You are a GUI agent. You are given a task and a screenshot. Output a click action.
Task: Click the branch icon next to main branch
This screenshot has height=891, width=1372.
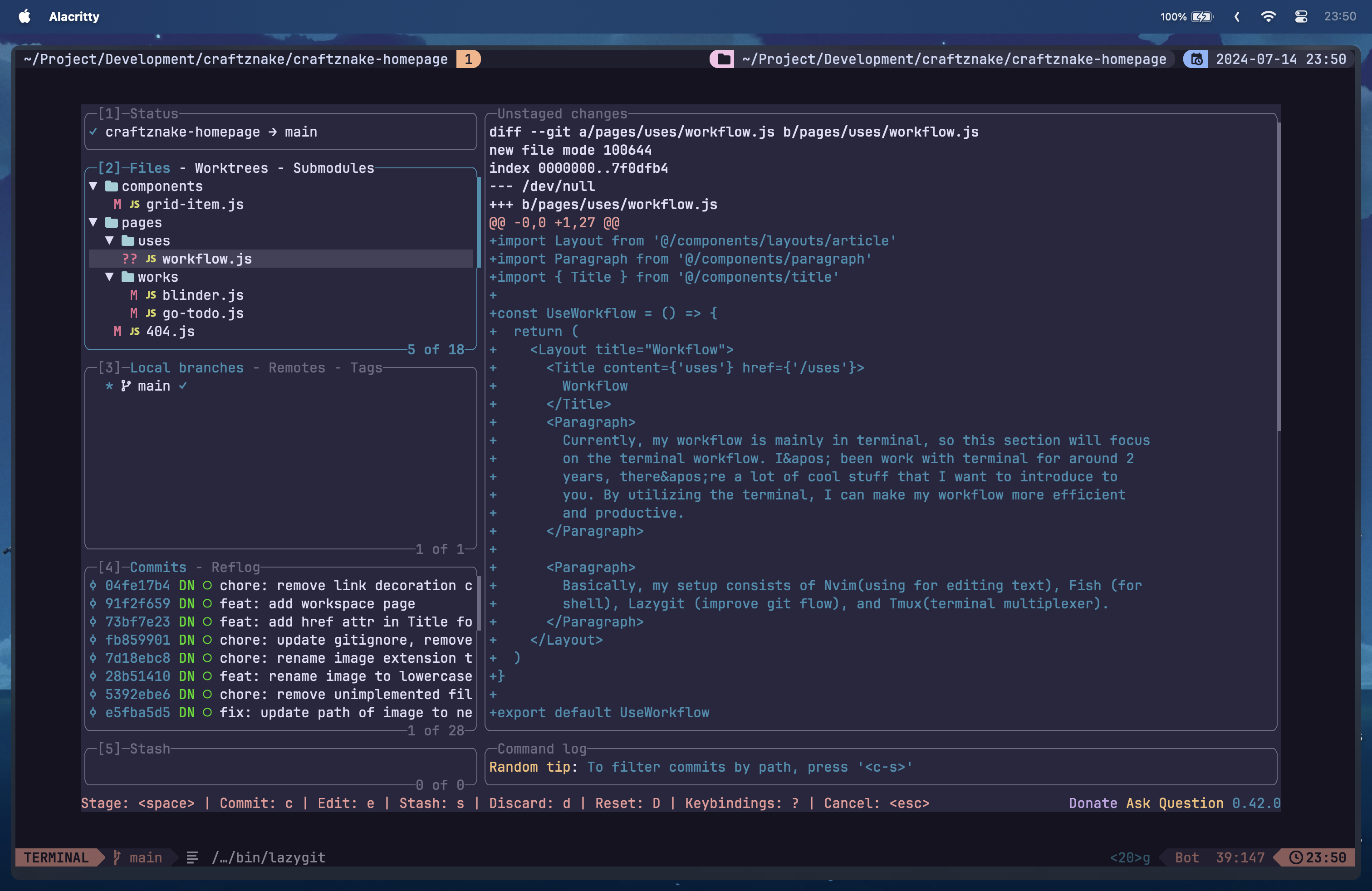[x=125, y=386]
